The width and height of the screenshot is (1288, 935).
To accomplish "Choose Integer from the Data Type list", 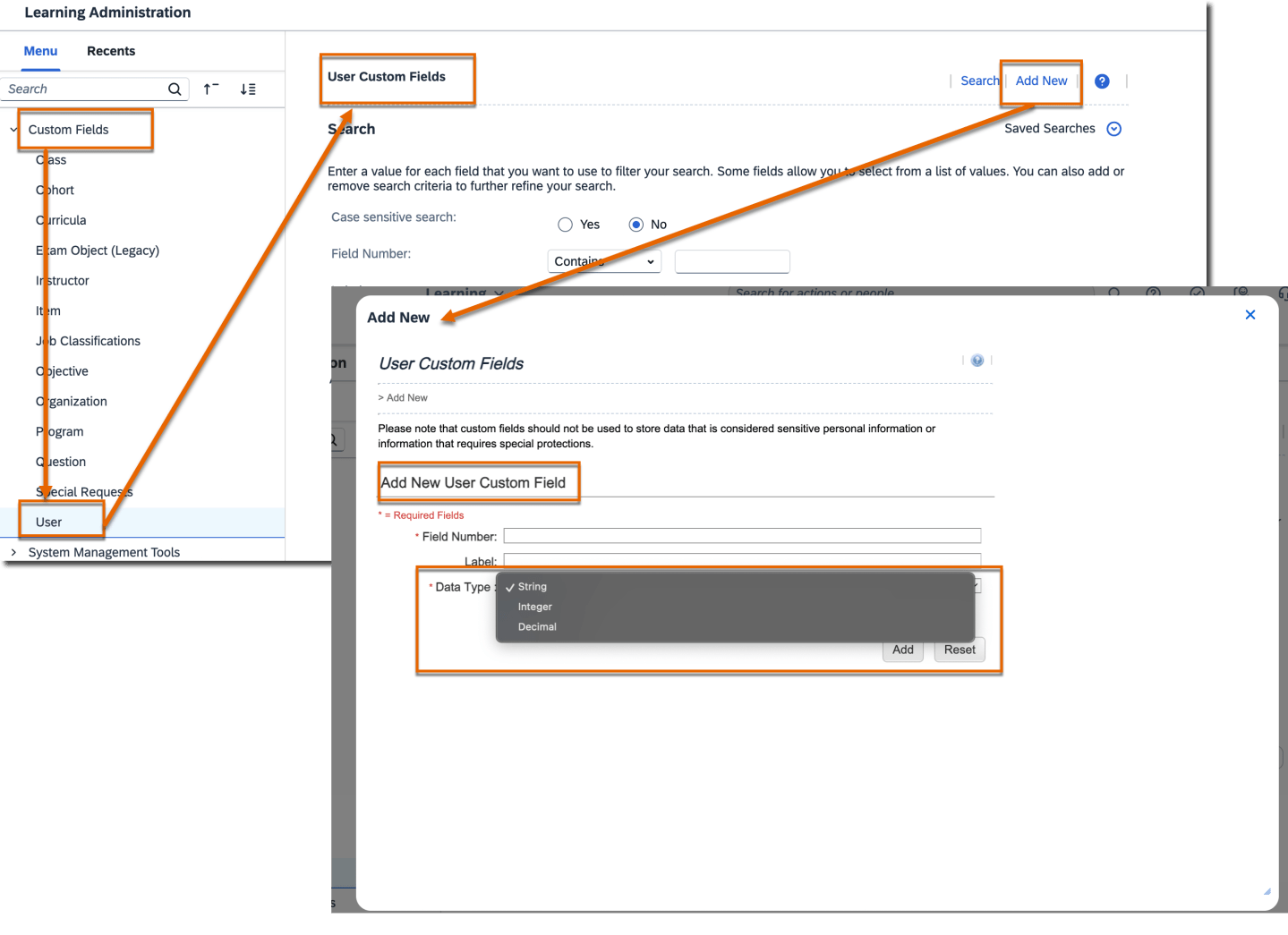I will pos(534,607).
